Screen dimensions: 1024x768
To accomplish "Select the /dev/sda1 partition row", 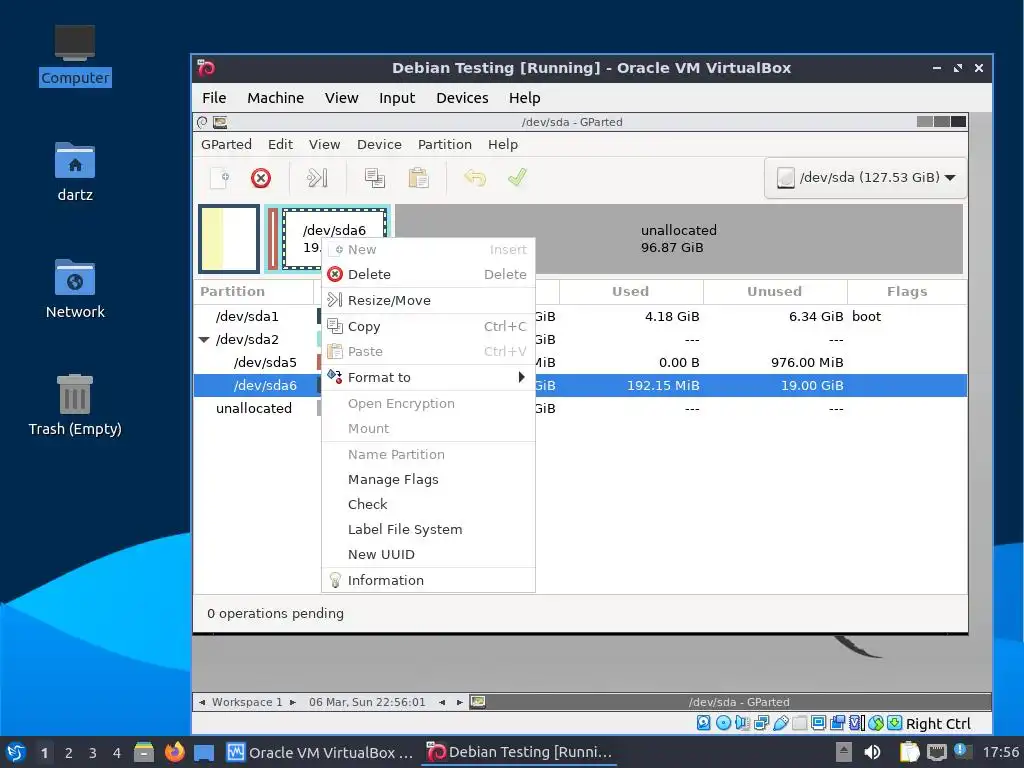I will [x=580, y=317].
